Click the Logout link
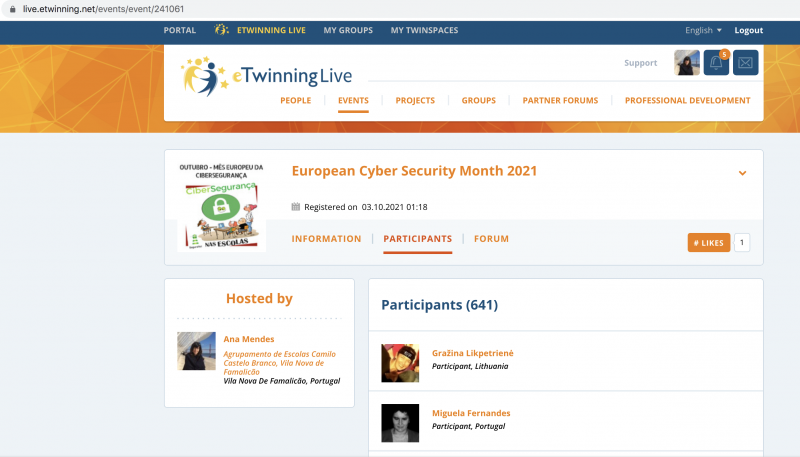 tap(748, 30)
